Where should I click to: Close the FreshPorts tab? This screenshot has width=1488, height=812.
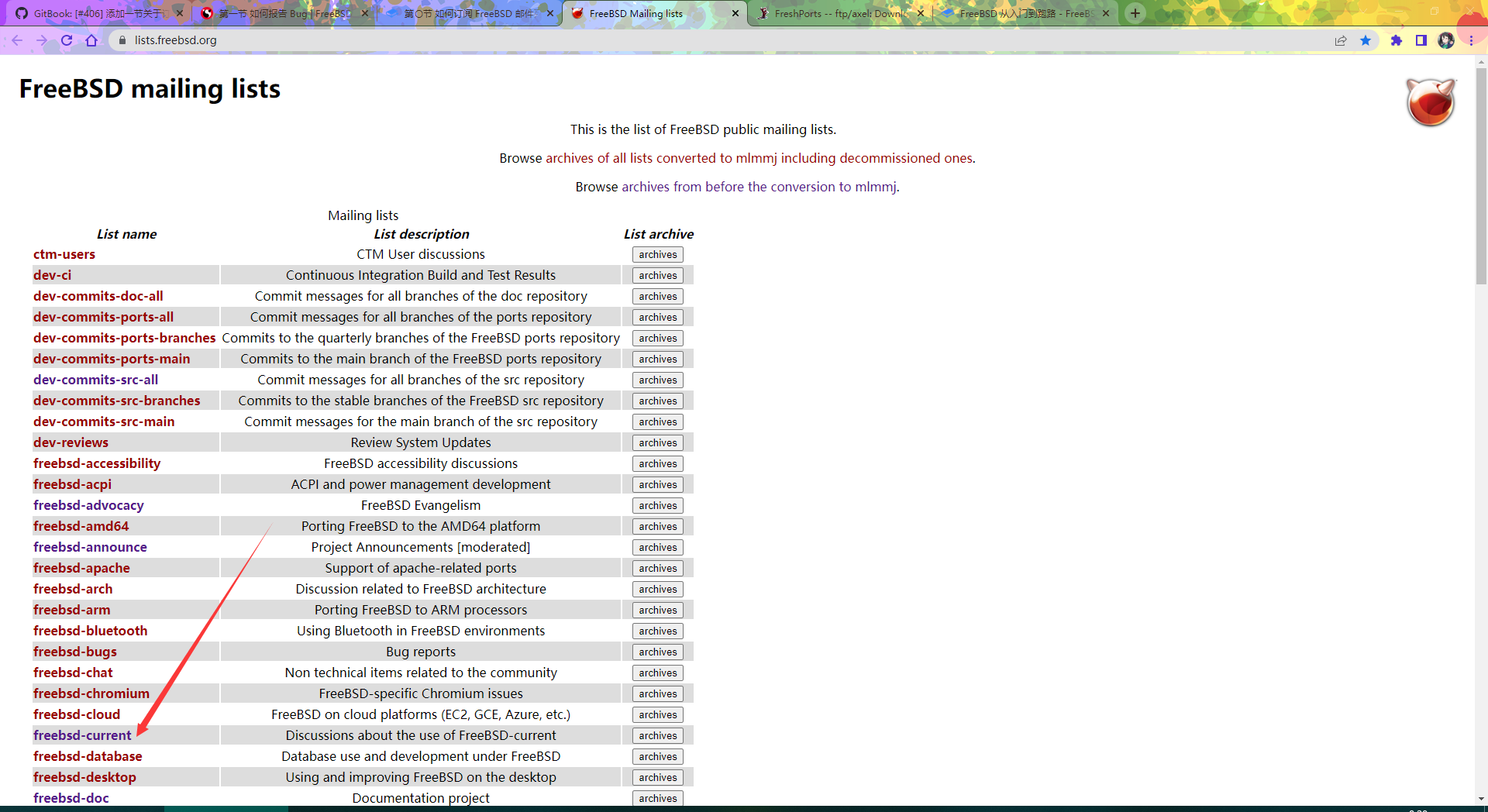pyautogui.click(x=921, y=13)
